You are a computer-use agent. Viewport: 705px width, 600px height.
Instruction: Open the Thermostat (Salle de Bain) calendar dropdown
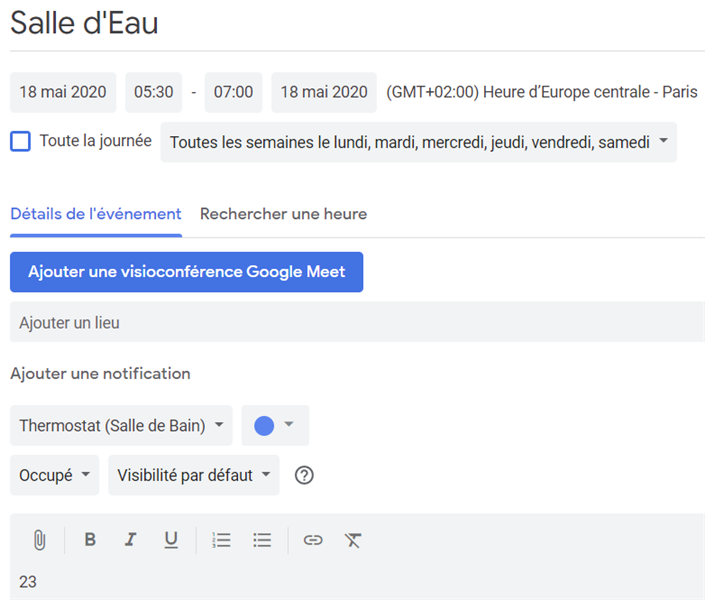[121, 425]
